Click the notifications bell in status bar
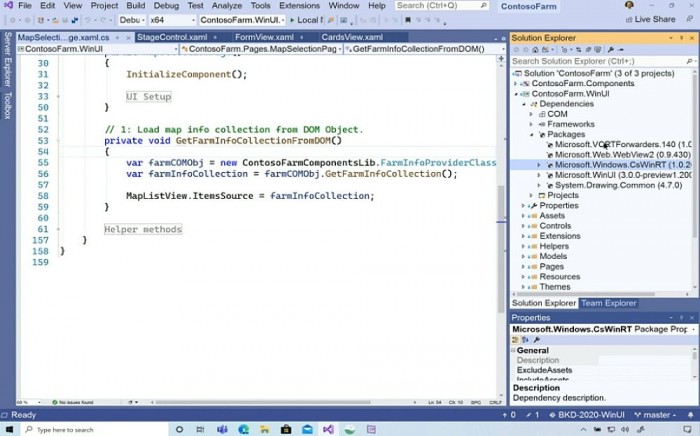The image size is (700, 436). click(688, 415)
